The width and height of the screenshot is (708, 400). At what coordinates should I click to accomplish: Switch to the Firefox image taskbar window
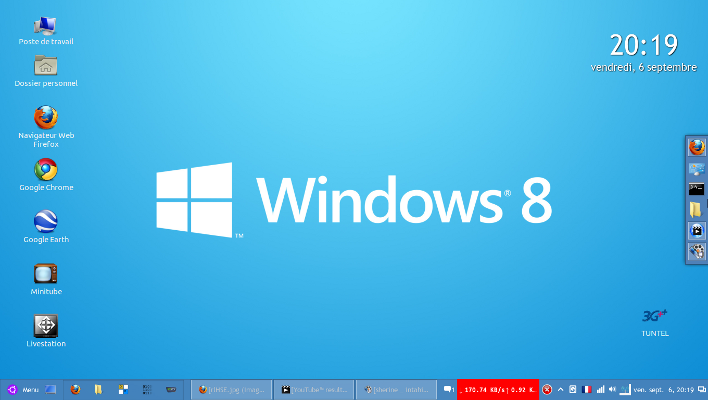[232, 389]
